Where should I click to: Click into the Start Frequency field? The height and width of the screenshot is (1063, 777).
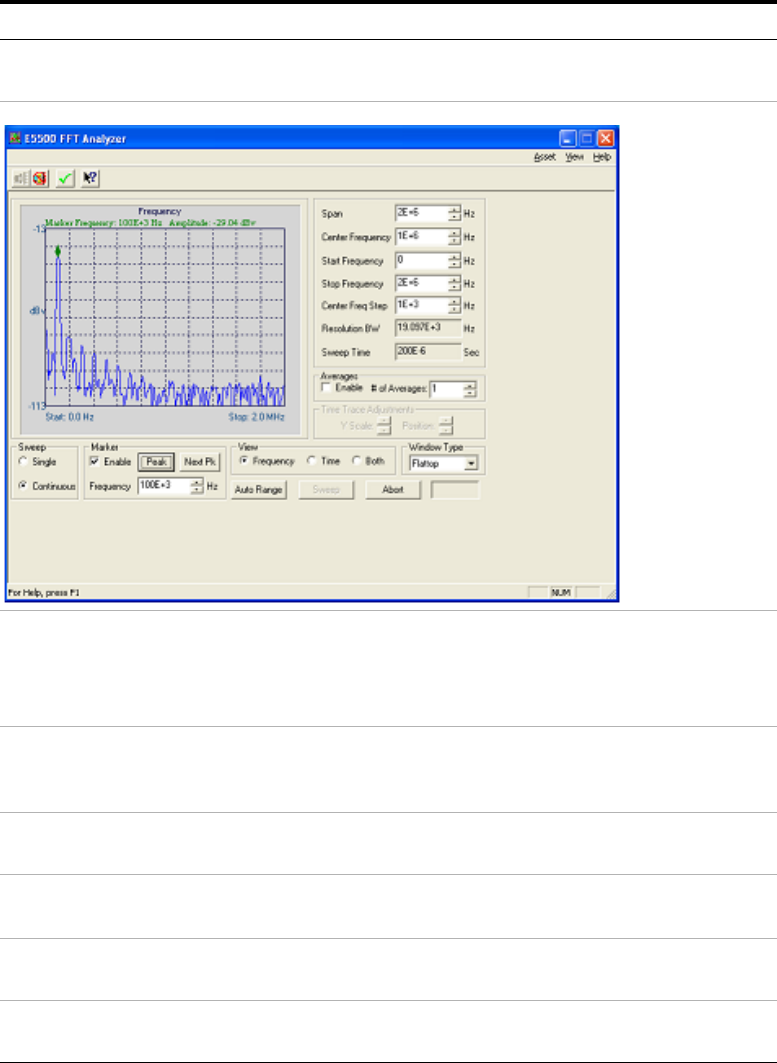(421, 260)
